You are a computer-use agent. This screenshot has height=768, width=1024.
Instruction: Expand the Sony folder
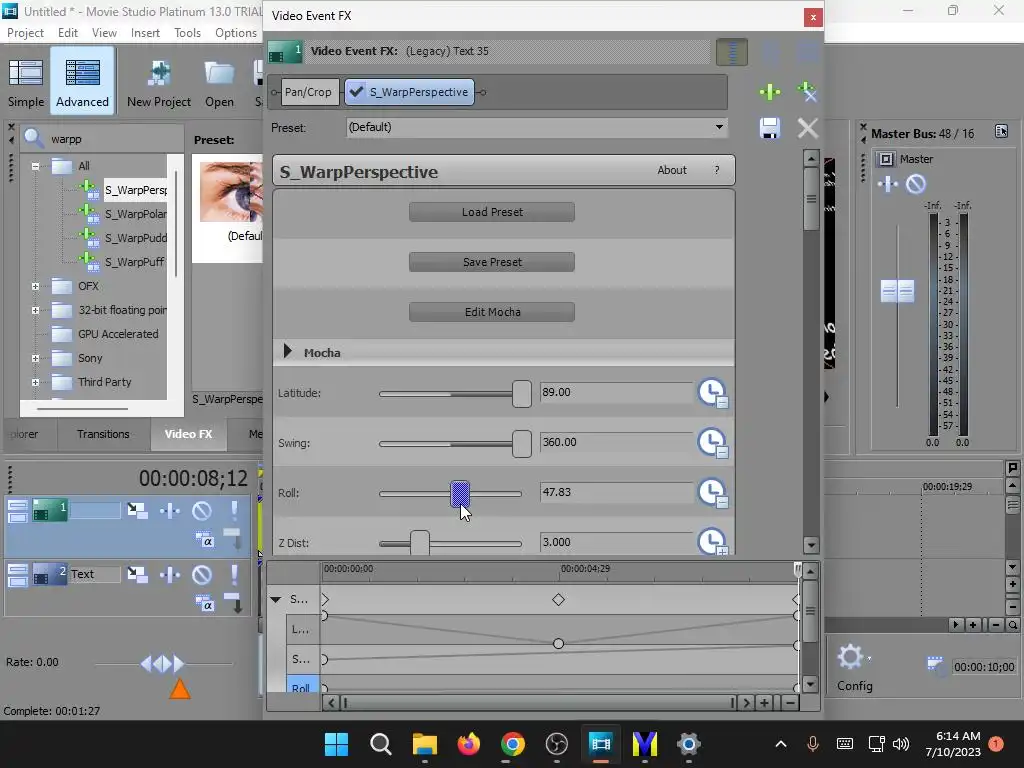(x=35, y=358)
